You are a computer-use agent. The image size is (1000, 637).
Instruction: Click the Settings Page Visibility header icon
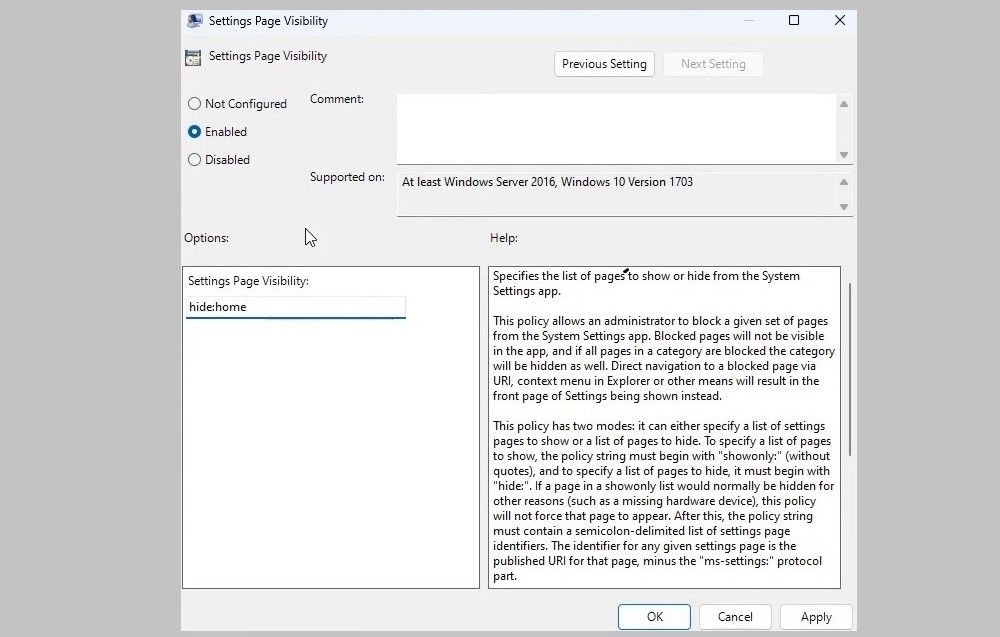(x=192, y=57)
